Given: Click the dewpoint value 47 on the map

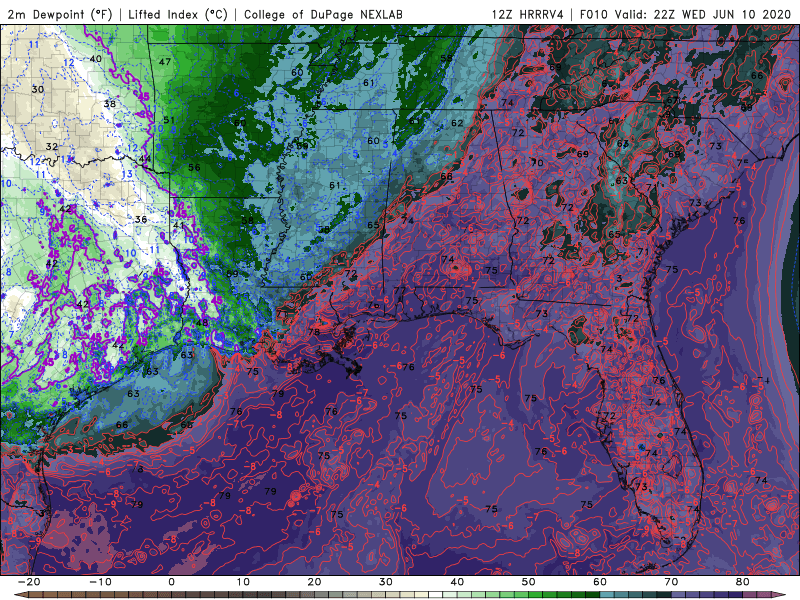Looking at the screenshot, I should tap(164, 62).
